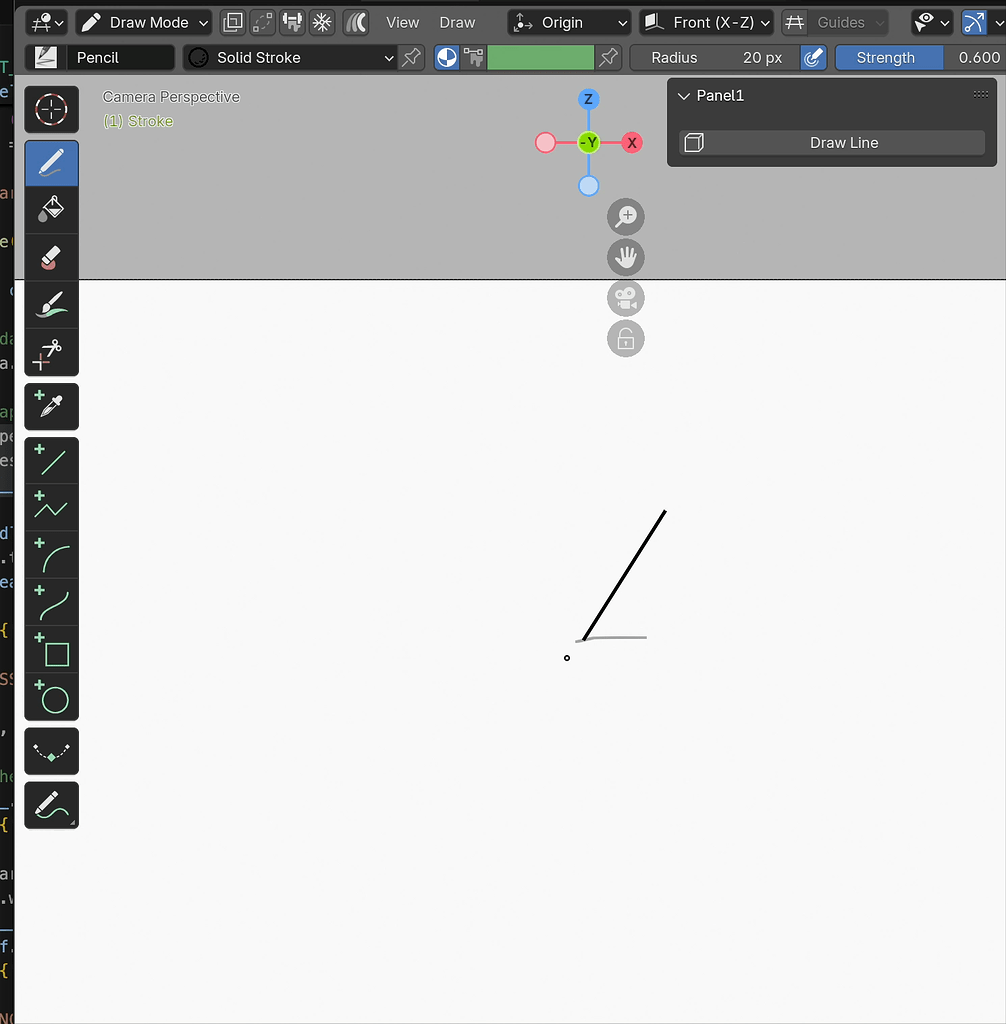Select the Curve primitive tool
The image size is (1006, 1024).
coord(52,602)
